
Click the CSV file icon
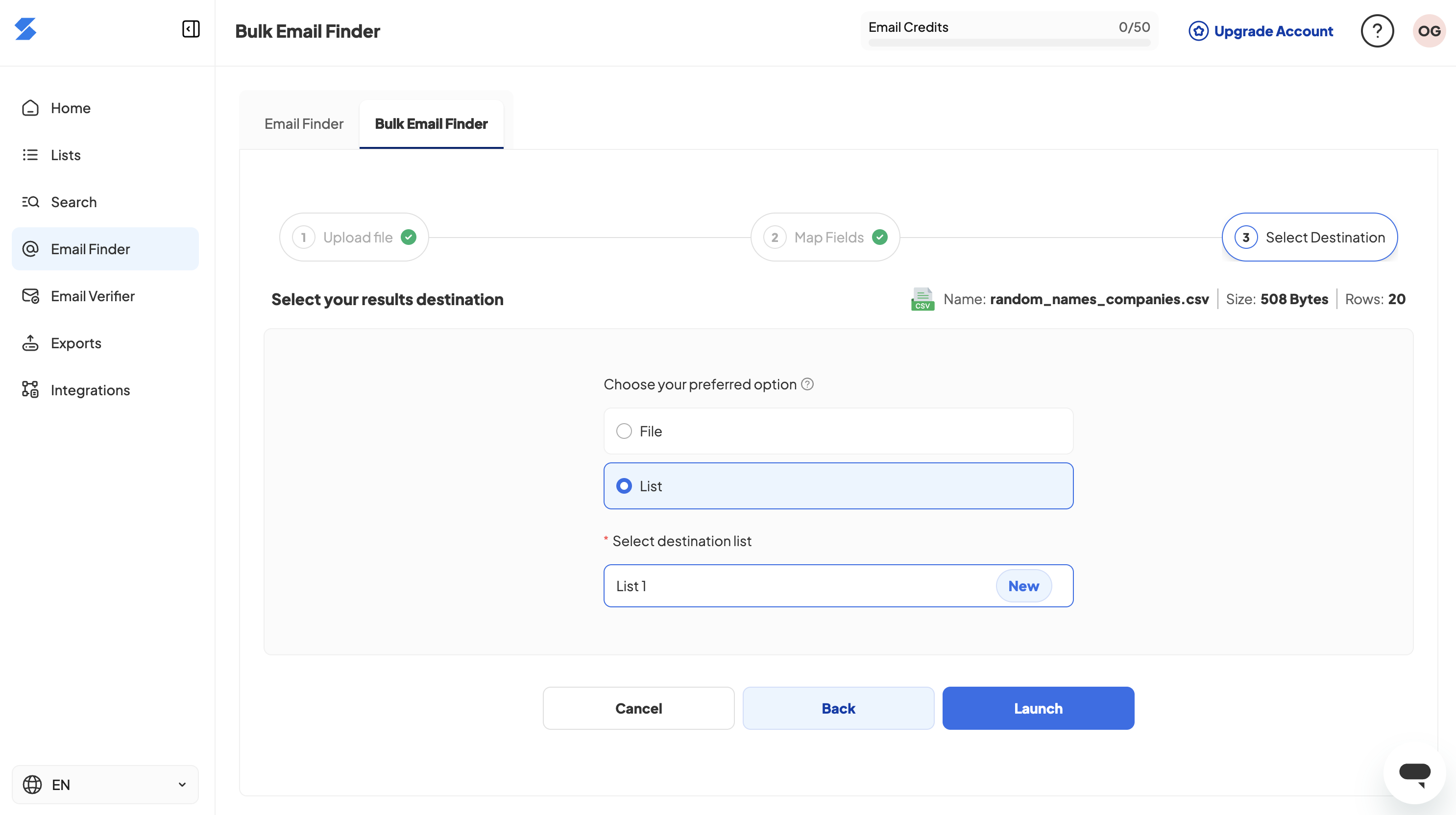coord(922,299)
